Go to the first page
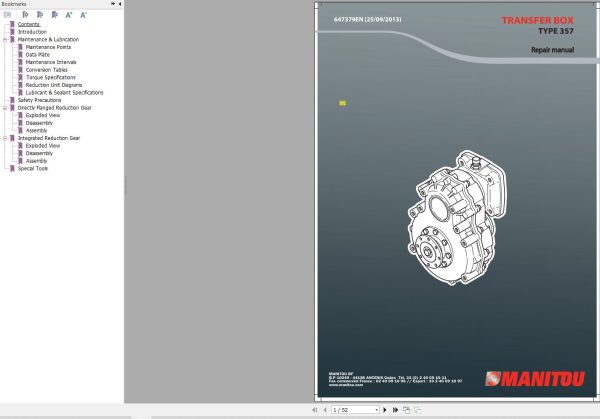The height and width of the screenshot is (419, 600). click(315, 410)
